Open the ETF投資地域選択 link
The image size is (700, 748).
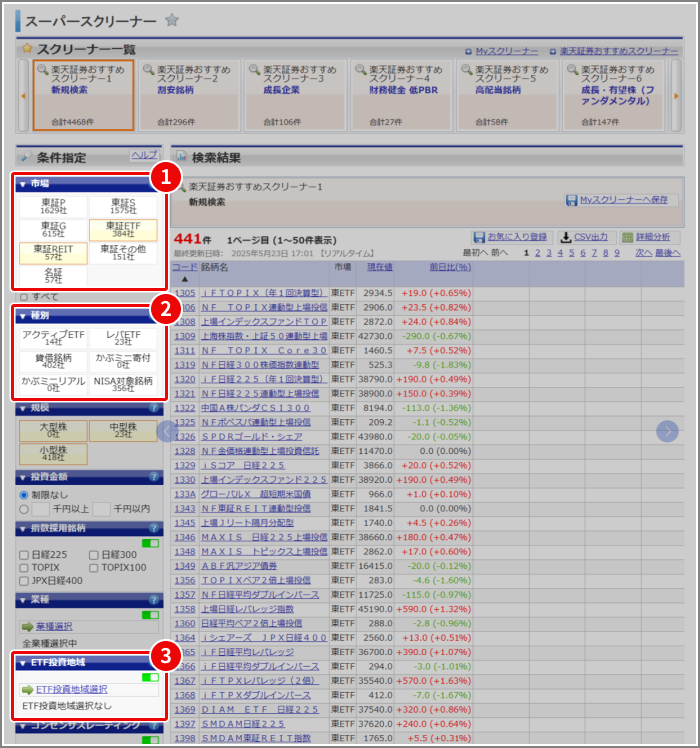[x=71, y=689]
